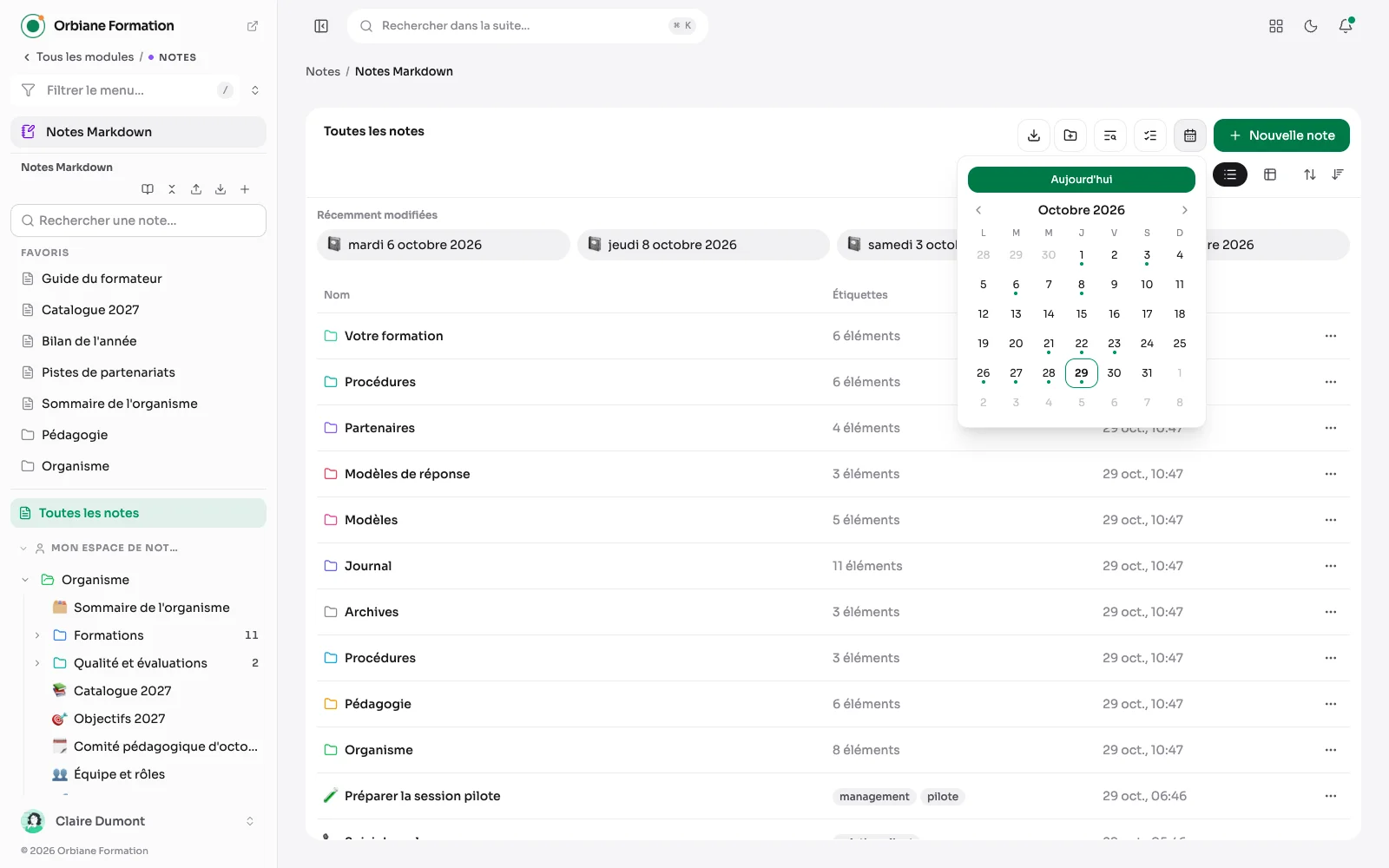Expand the Formations folder in tree
The image size is (1389, 868).
37,635
